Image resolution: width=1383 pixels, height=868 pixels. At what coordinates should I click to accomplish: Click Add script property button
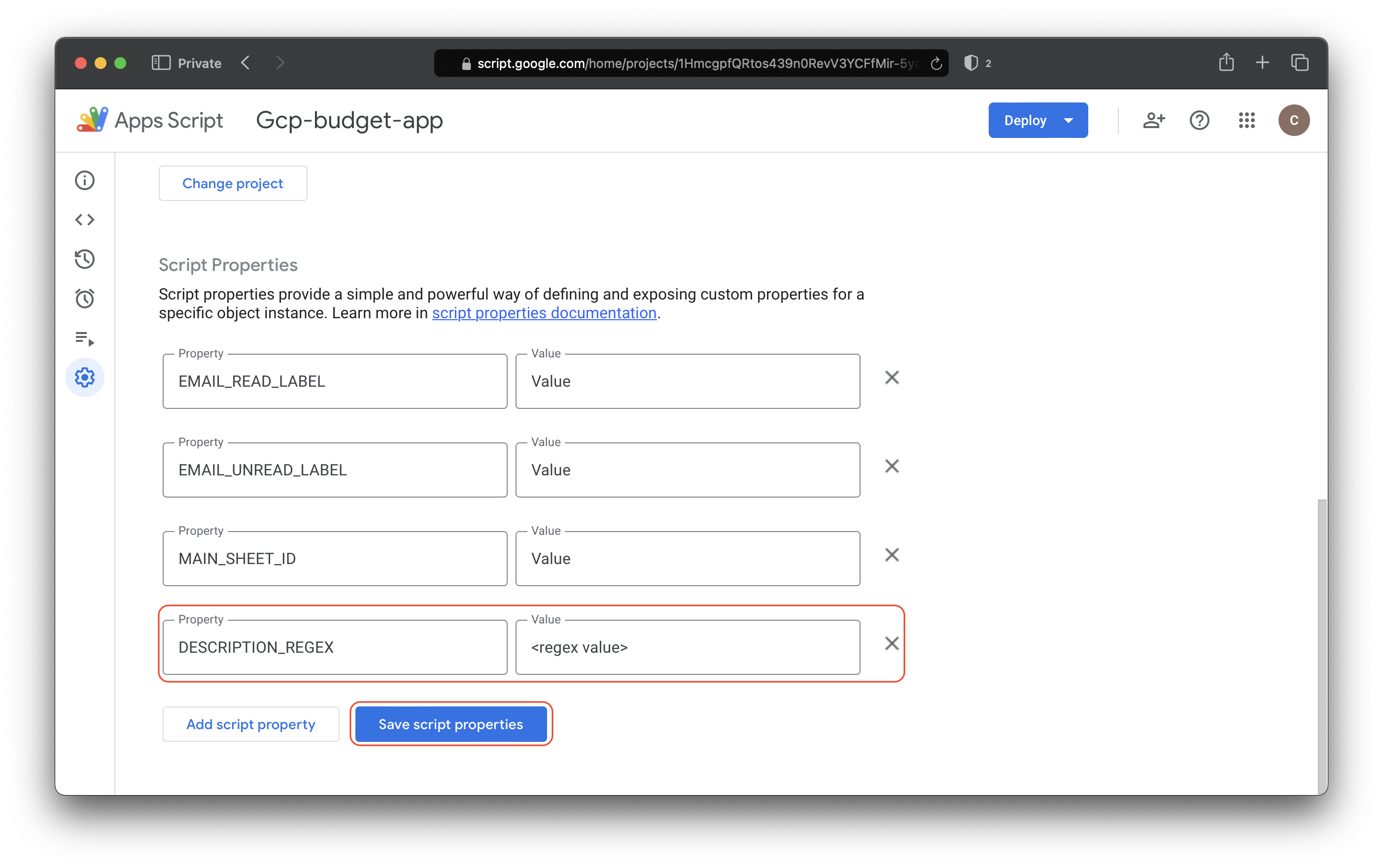(x=250, y=725)
